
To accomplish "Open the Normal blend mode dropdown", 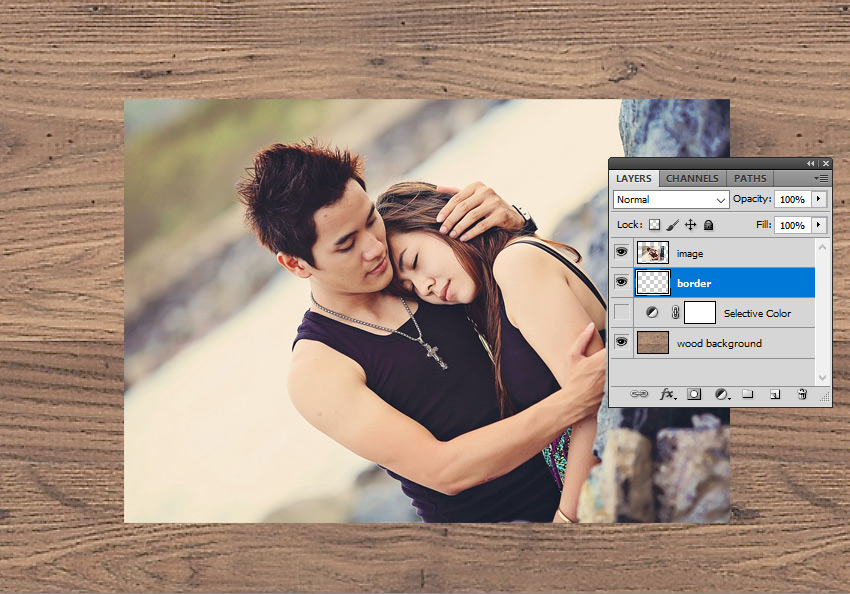I will [x=671, y=200].
